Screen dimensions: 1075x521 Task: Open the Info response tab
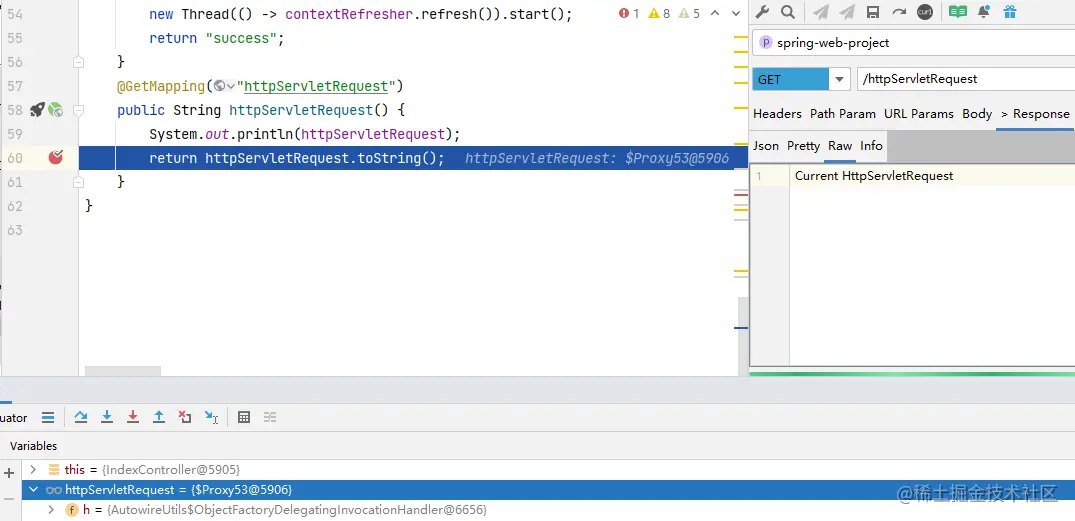click(871, 145)
